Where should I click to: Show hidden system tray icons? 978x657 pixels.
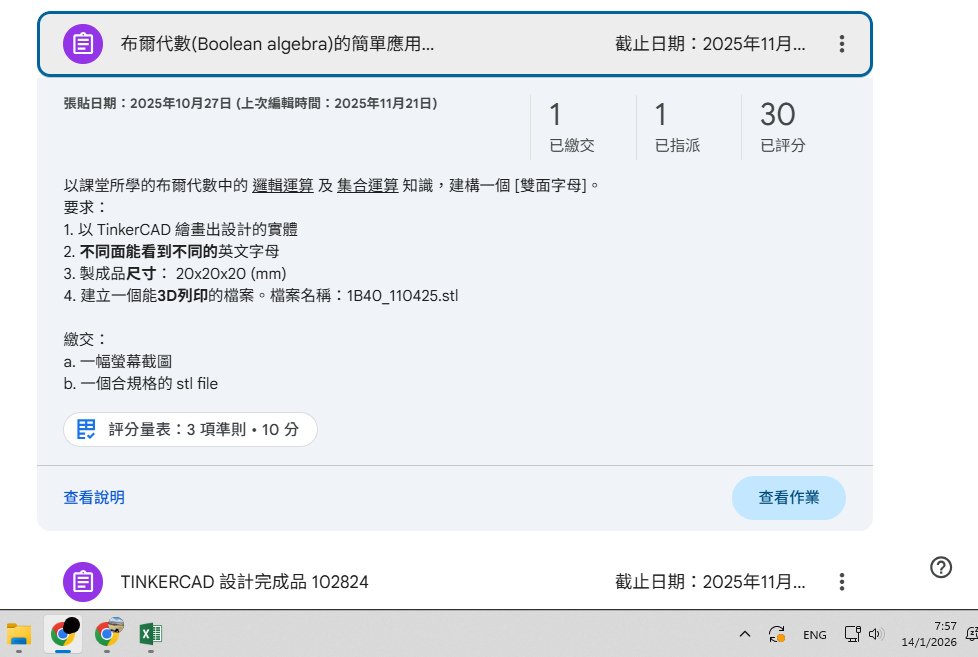(x=744, y=634)
